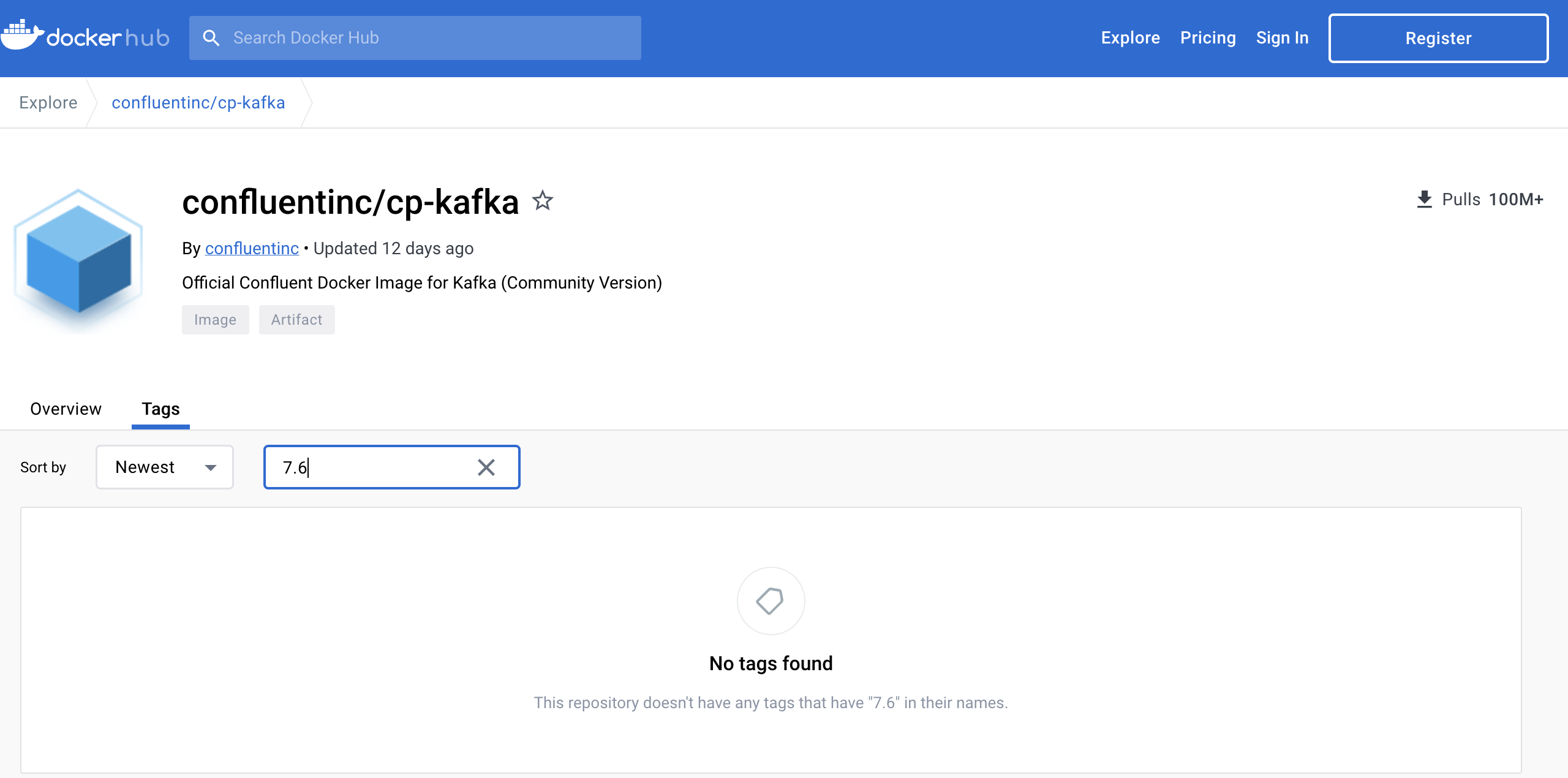Select the Tags tab
This screenshot has width=1568, height=778.
point(160,409)
